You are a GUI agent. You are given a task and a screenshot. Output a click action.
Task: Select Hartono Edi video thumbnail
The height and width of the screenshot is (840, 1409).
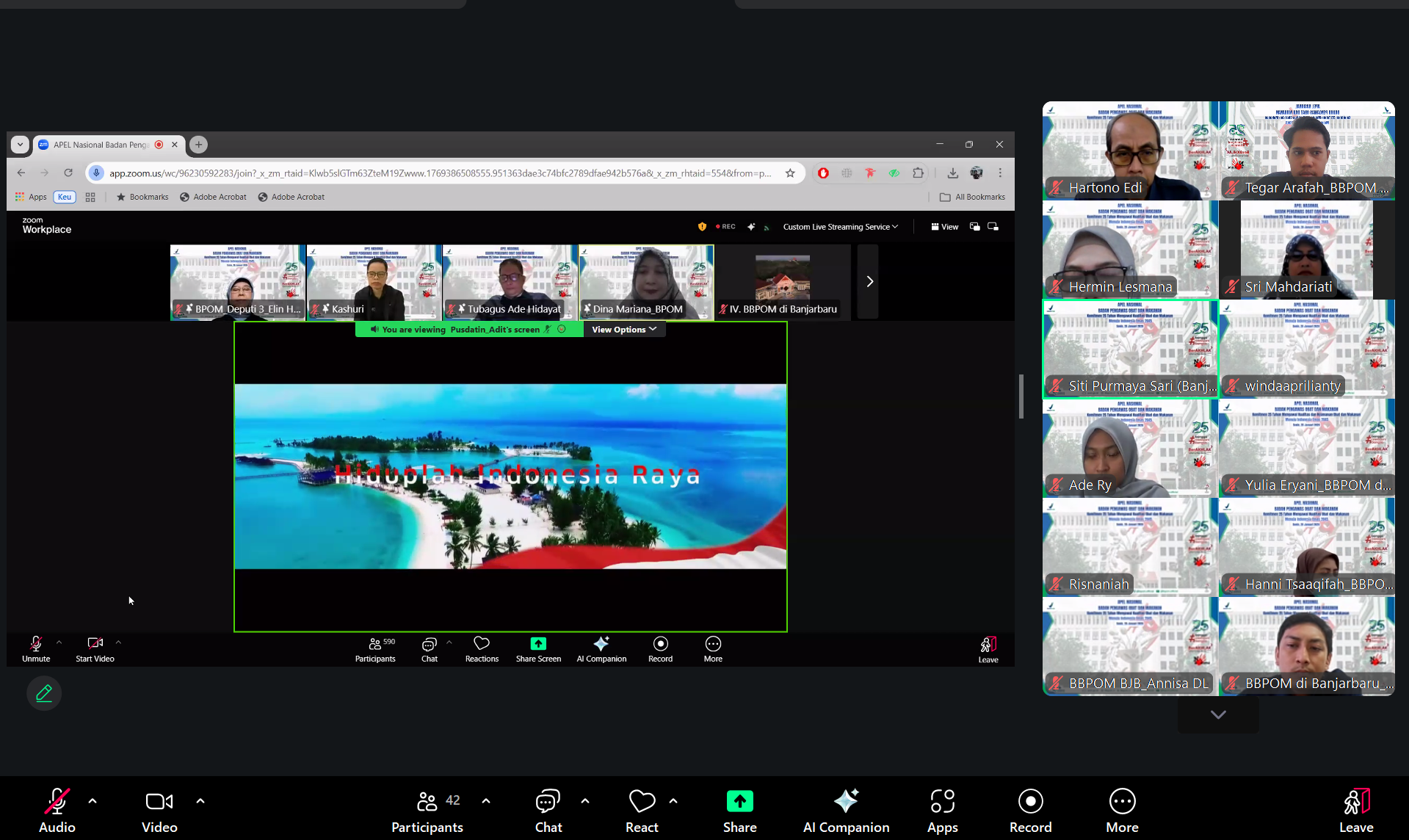pyautogui.click(x=1130, y=151)
